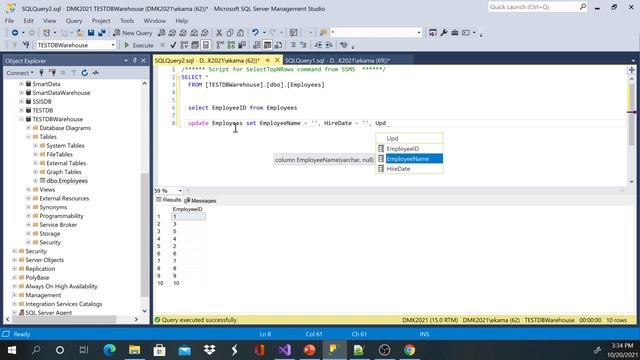Click the New Query toolbar button
This screenshot has width=640, height=360.
(132, 33)
